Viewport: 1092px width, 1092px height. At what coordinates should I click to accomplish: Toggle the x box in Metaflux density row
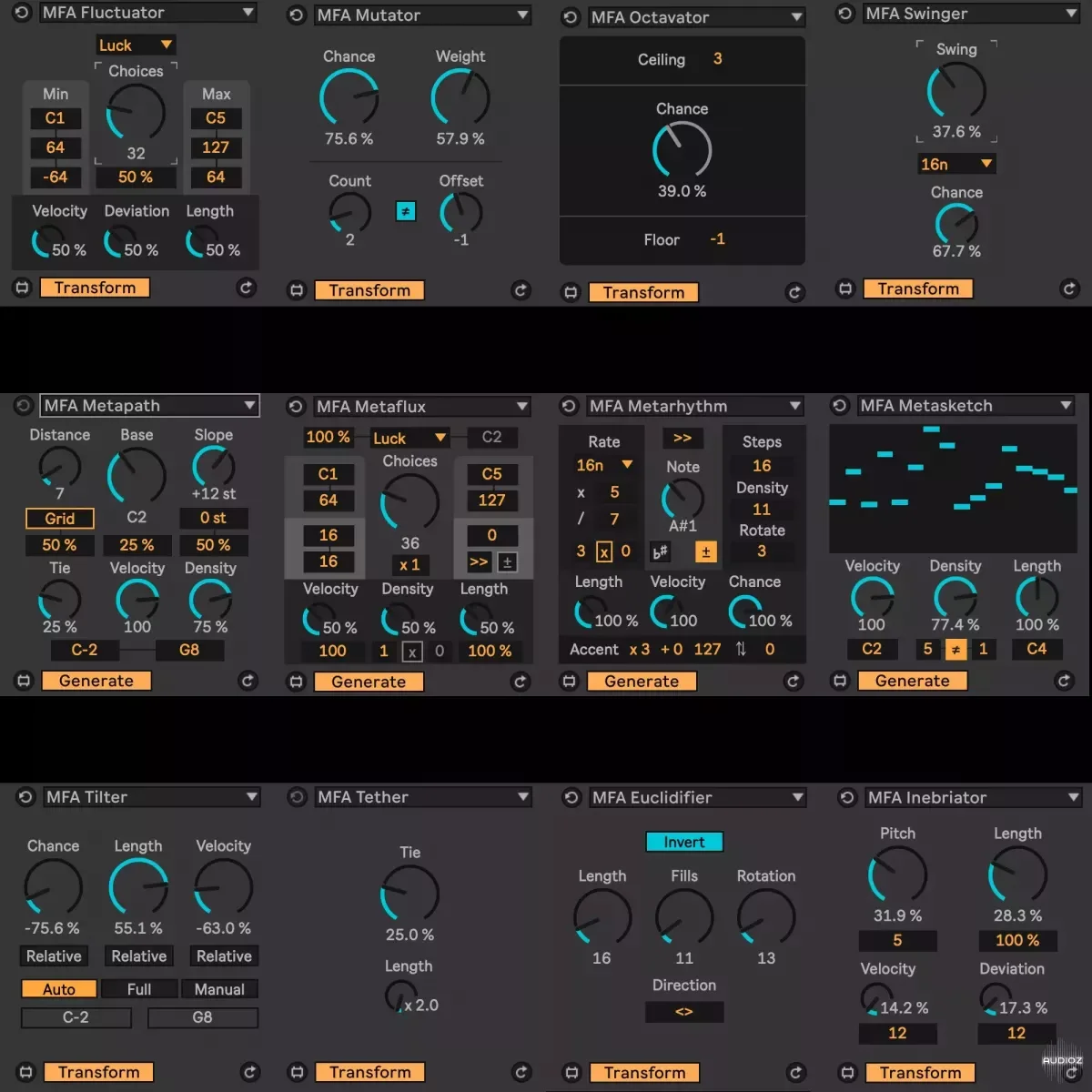tap(412, 652)
